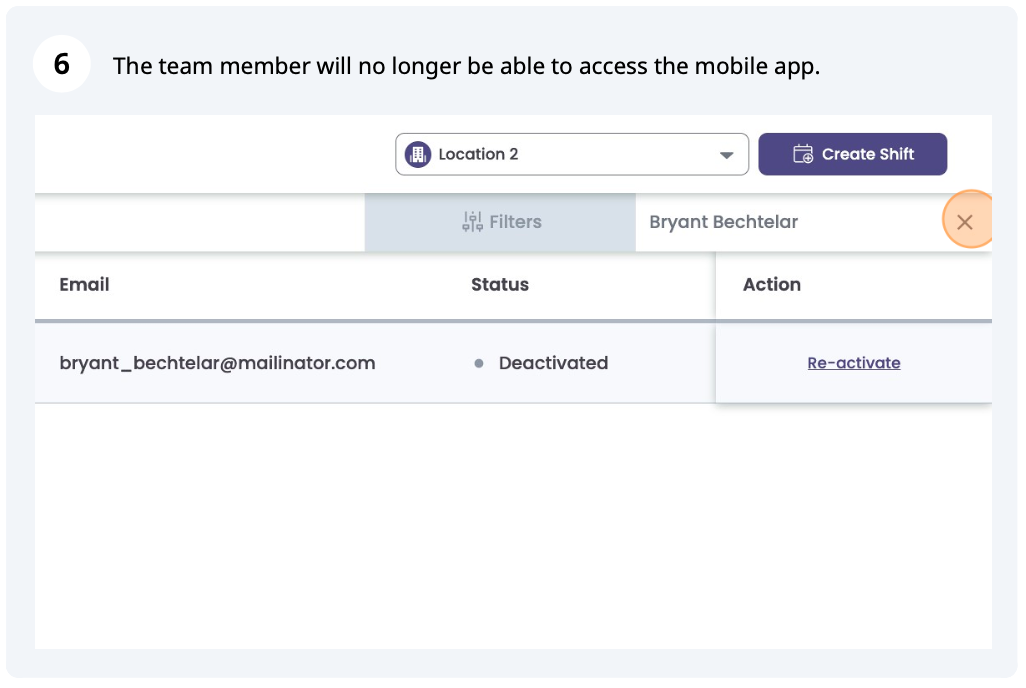
Task: Select the bryant_bechtelar@mailinator.com email cell
Action: tap(217, 363)
